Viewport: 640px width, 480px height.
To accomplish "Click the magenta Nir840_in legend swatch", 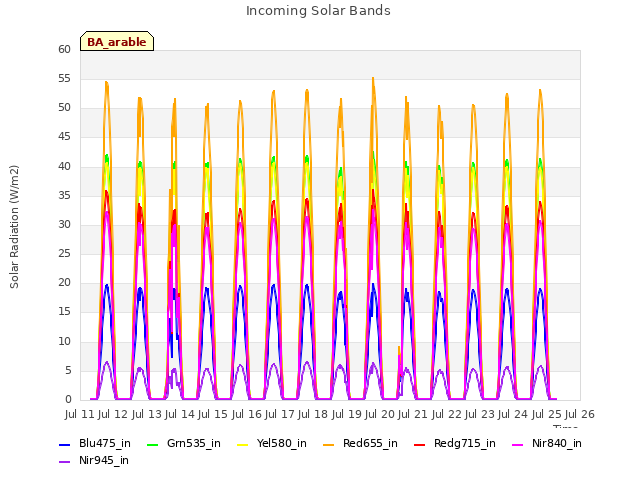I will point(518,444).
